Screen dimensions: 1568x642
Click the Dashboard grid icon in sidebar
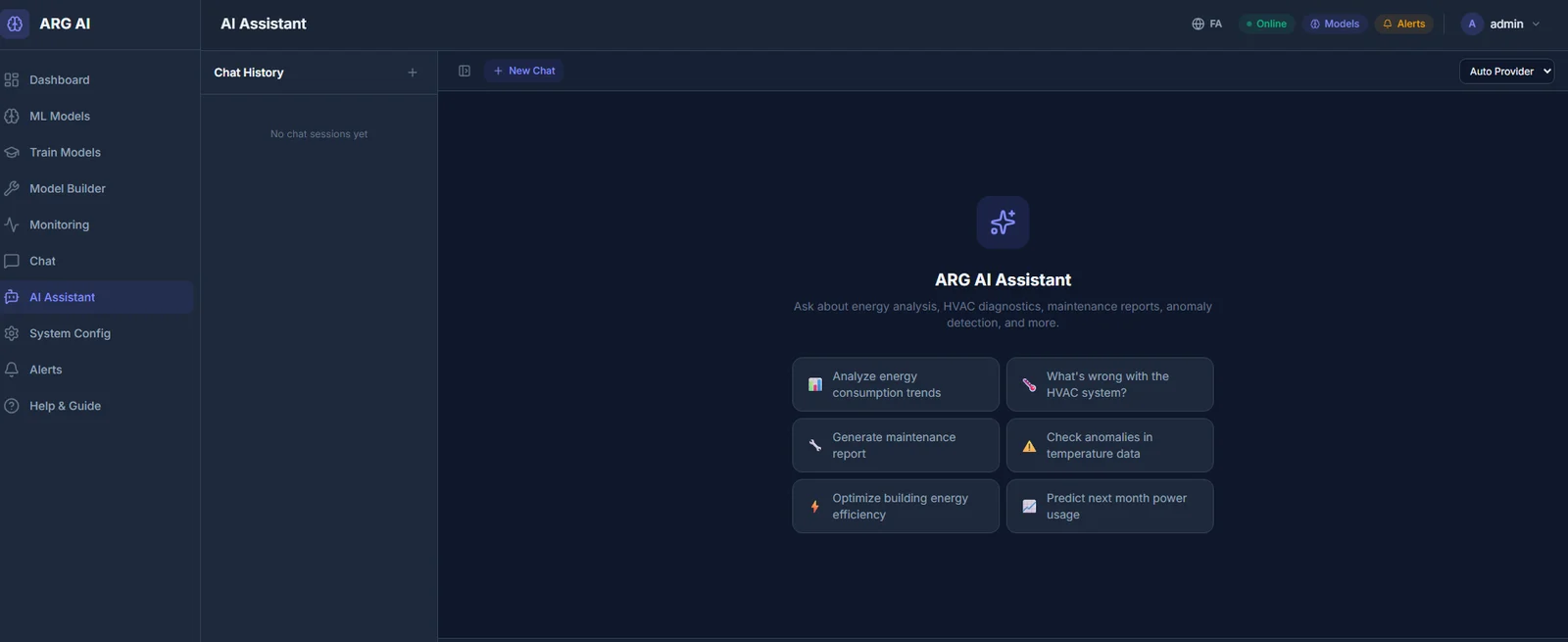12,79
